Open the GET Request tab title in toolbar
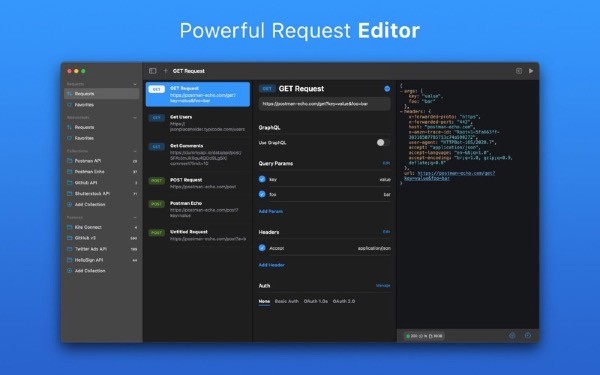Viewport: 600px width, 375px height. tap(189, 71)
